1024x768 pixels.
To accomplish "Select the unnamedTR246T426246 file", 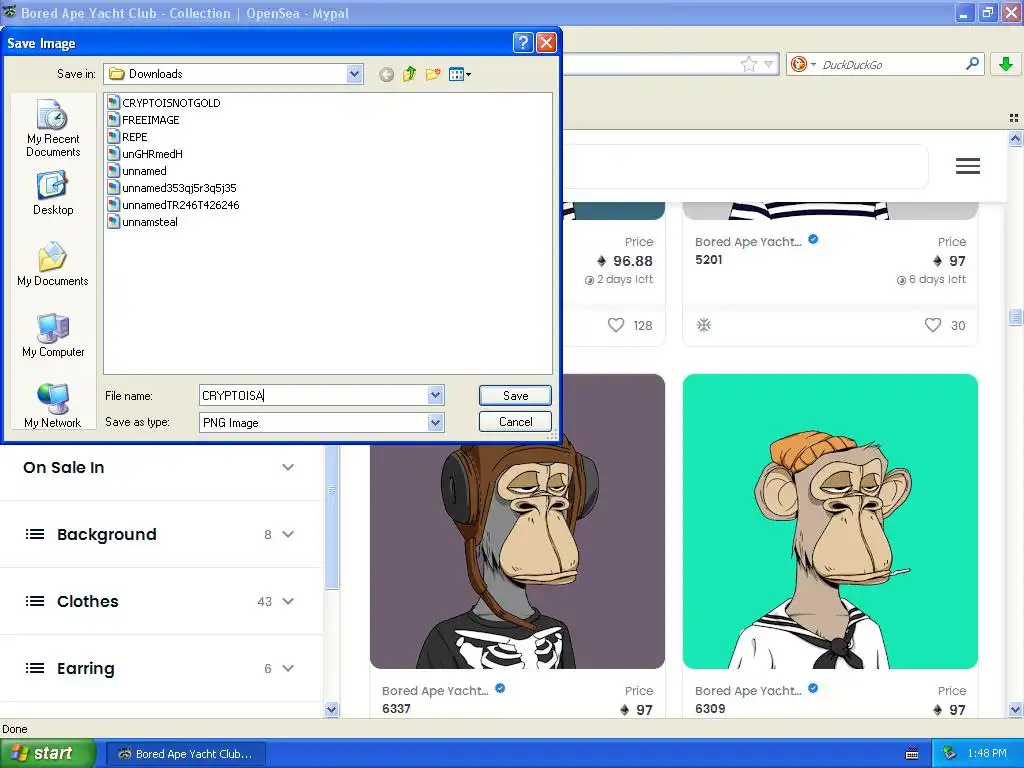I will 173,204.
